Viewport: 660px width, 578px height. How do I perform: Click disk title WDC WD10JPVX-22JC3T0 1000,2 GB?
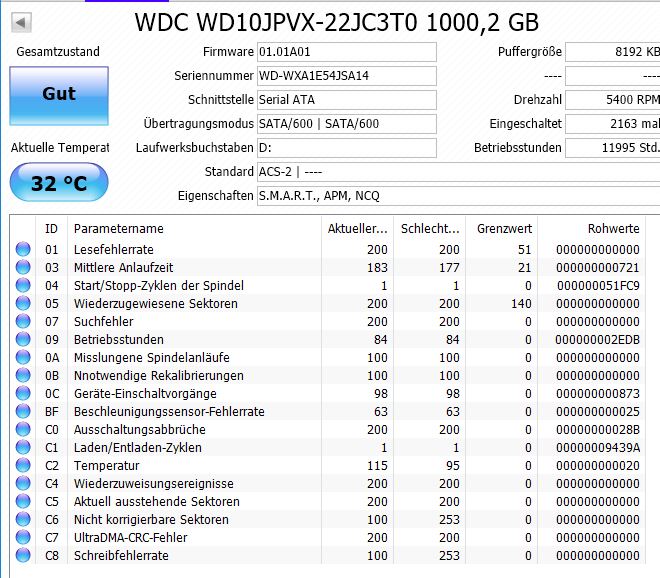337,22
